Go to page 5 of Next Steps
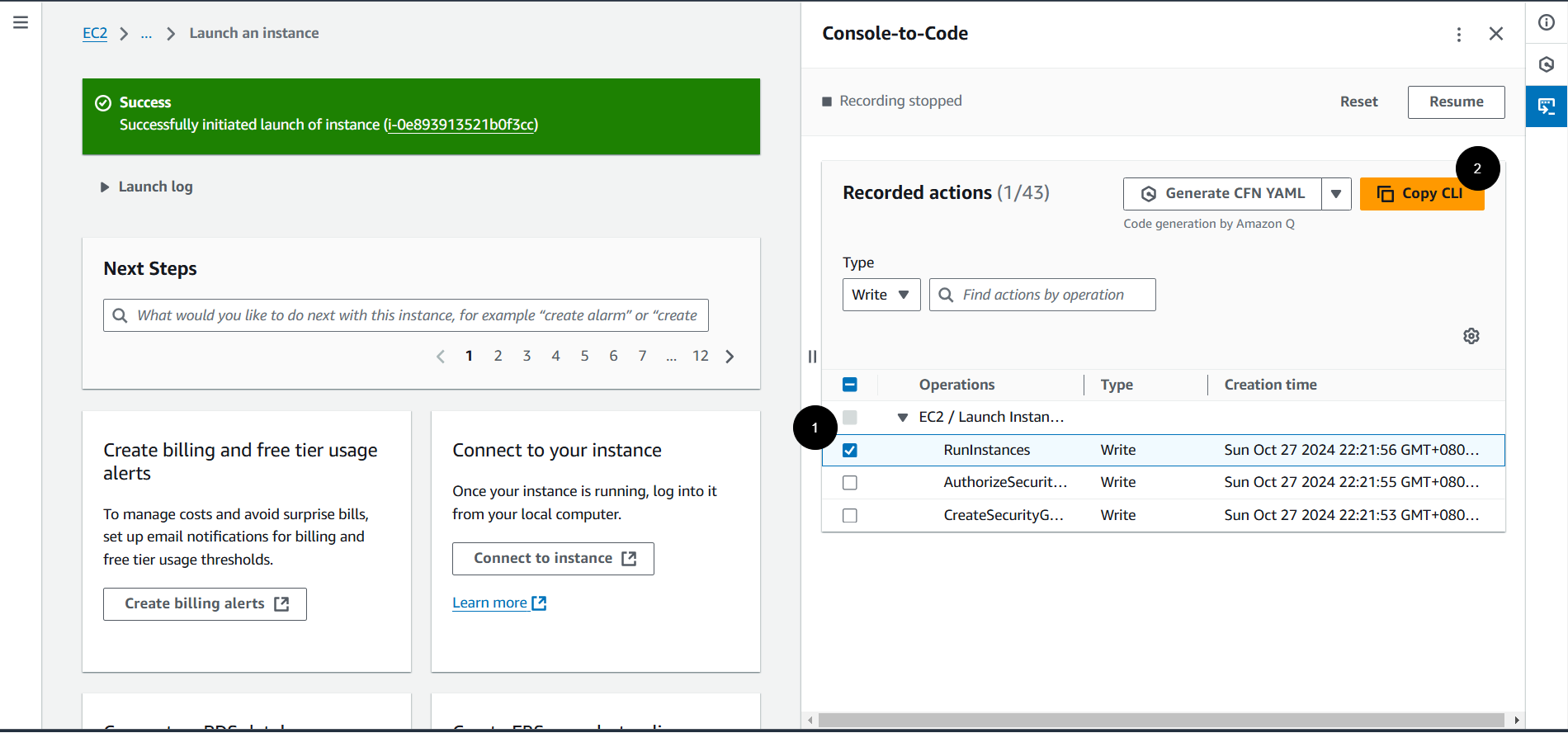Image resolution: width=1568 pixels, height=733 pixels. coord(584,356)
